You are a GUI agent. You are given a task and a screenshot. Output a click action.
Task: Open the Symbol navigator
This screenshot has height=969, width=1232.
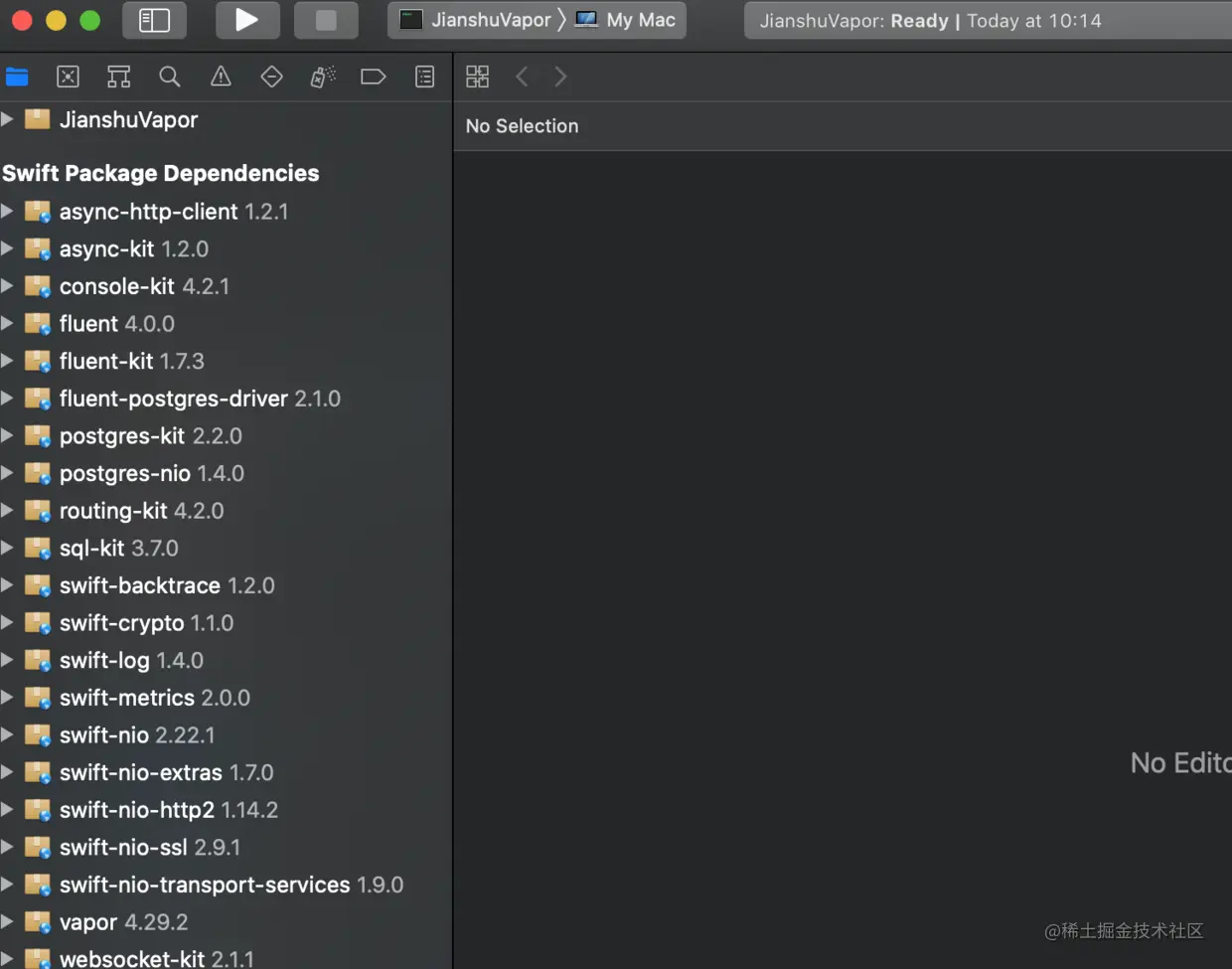119,77
